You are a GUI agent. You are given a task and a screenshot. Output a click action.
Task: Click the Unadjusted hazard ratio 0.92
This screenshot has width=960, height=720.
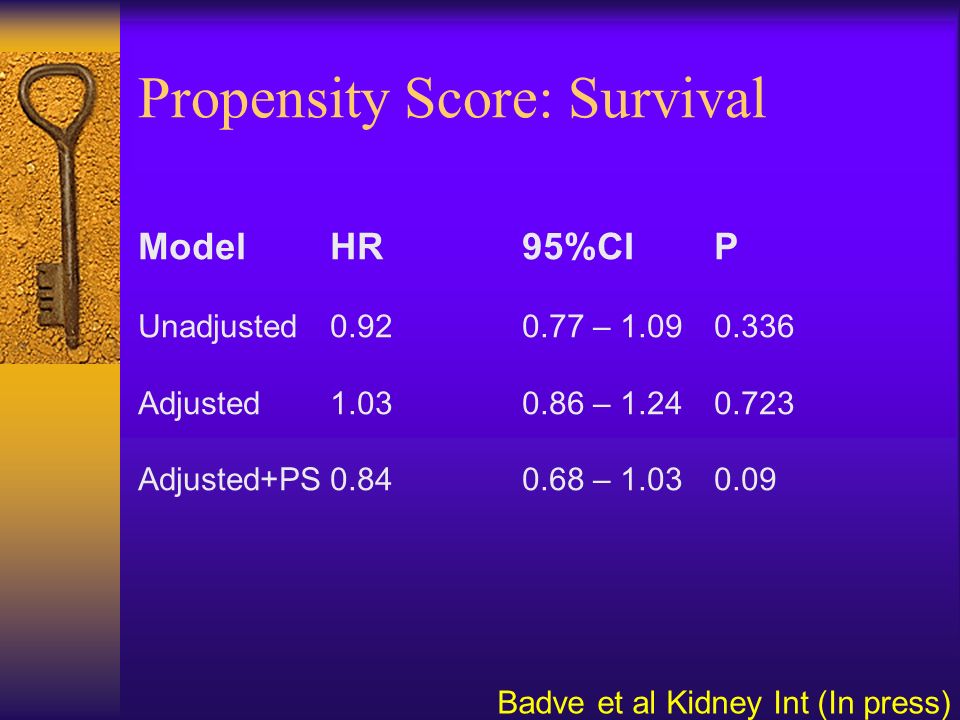pos(361,326)
